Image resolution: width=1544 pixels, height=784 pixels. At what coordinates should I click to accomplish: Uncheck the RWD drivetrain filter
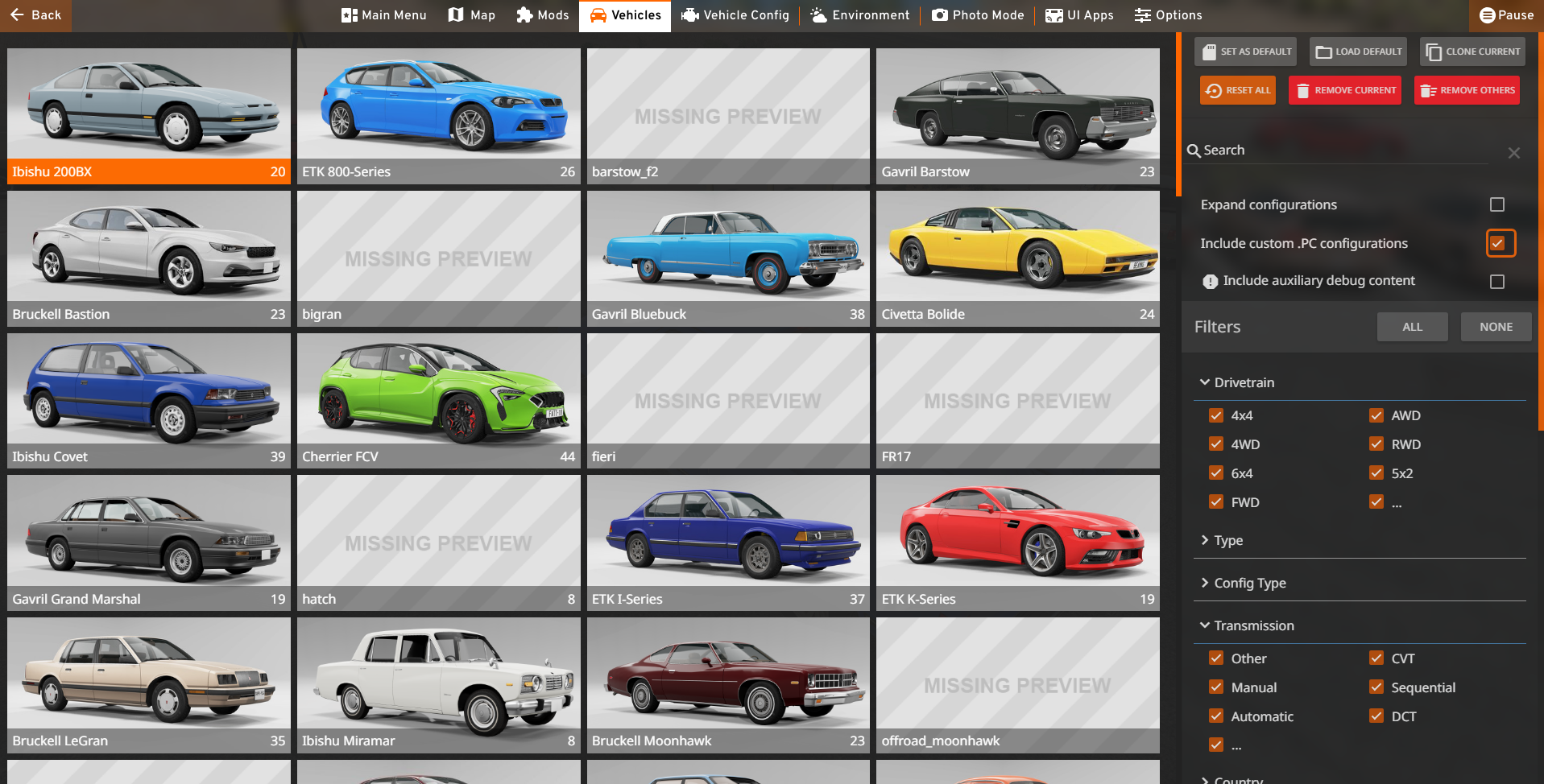[1376, 444]
